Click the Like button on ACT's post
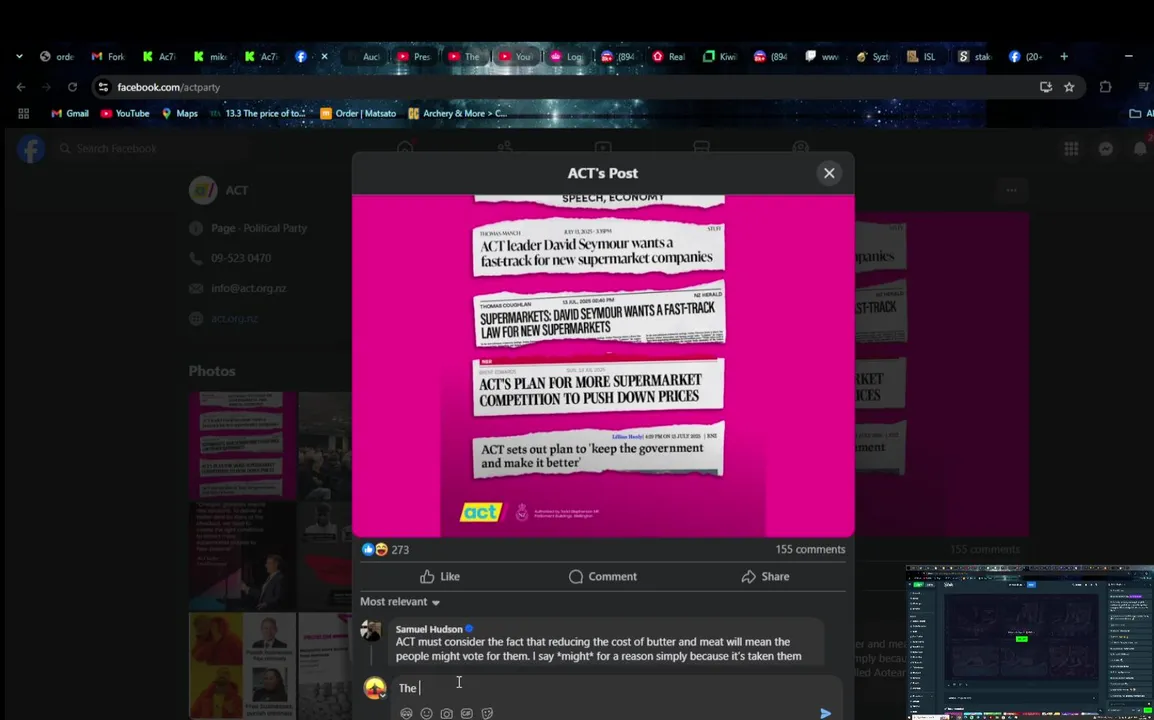The image size is (1154, 720). [440, 576]
